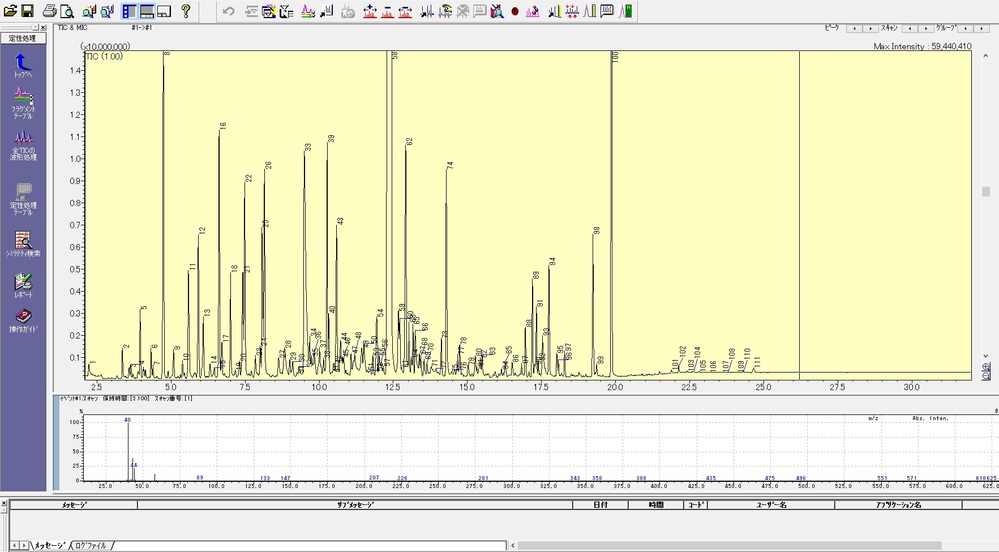This screenshot has height=552, width=999.
Task: Click 日付 date column header
Action: [600, 505]
